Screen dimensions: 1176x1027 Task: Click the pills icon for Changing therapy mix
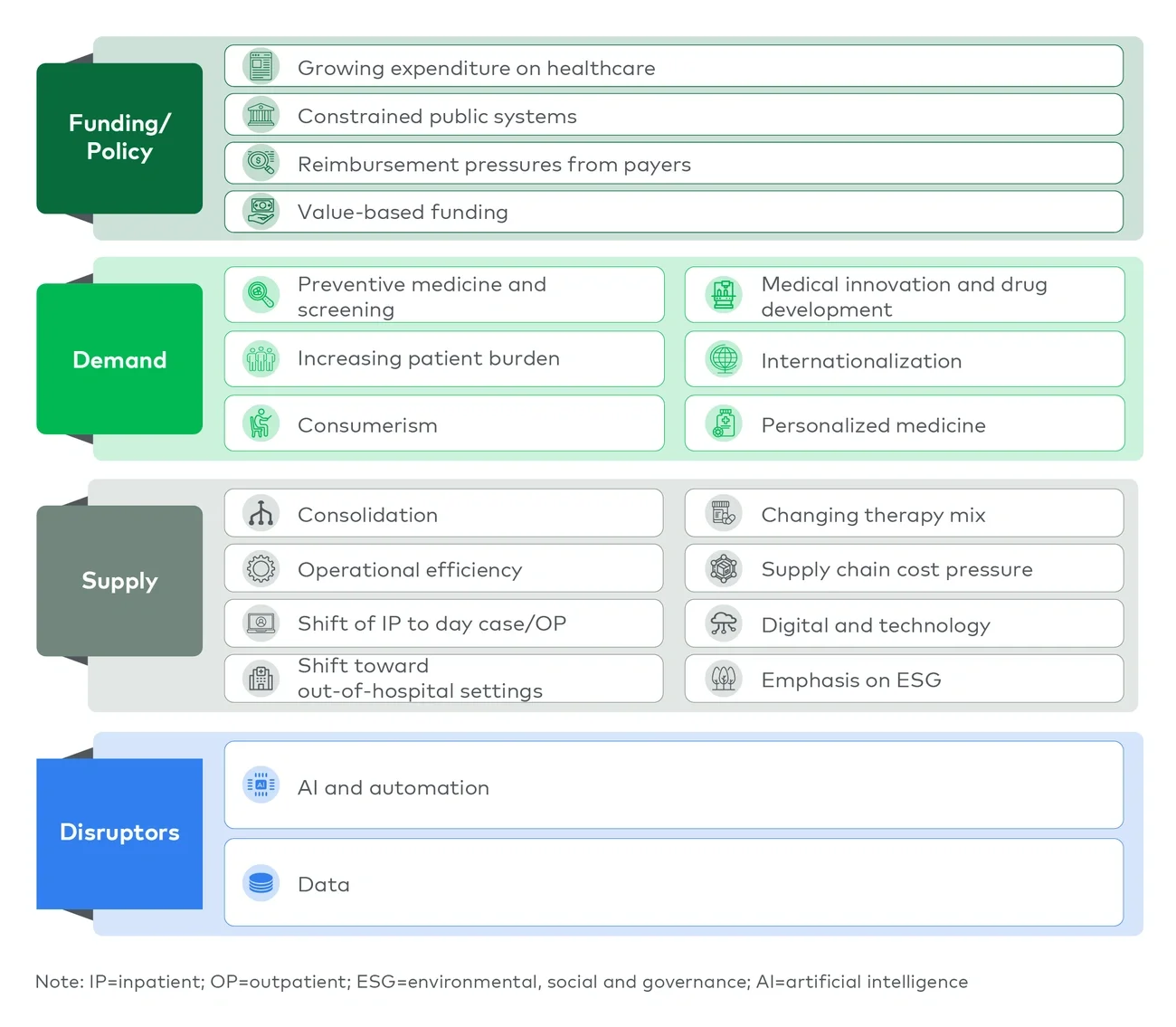point(724,513)
